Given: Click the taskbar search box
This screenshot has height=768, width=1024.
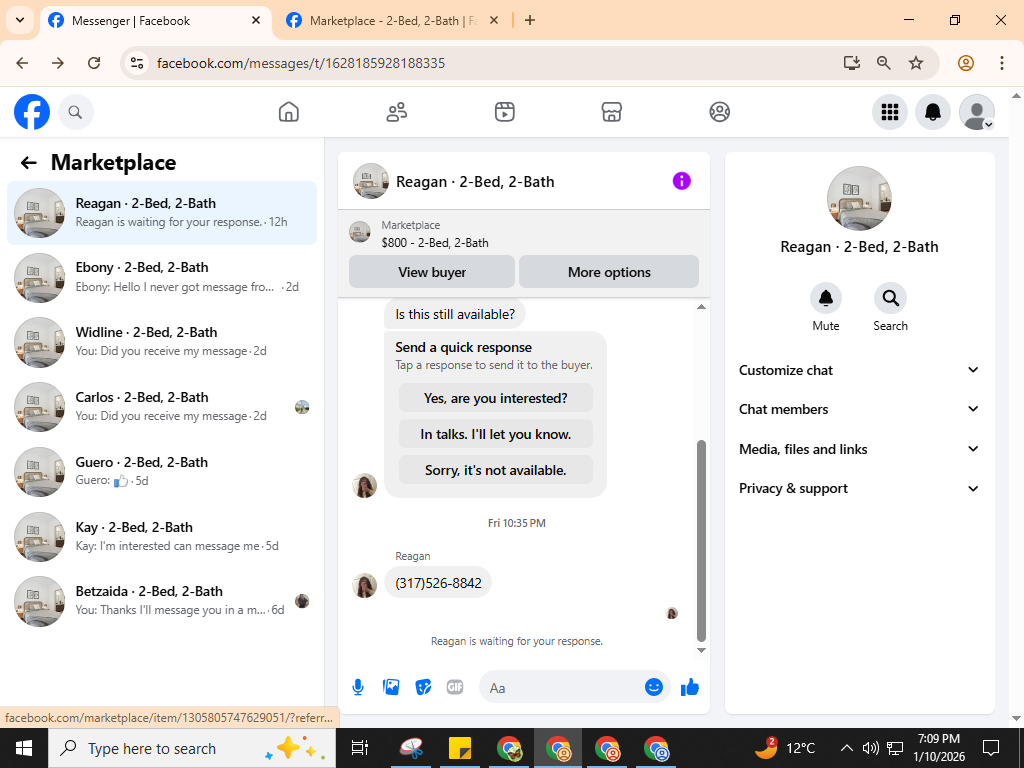Looking at the screenshot, I should click(191, 748).
